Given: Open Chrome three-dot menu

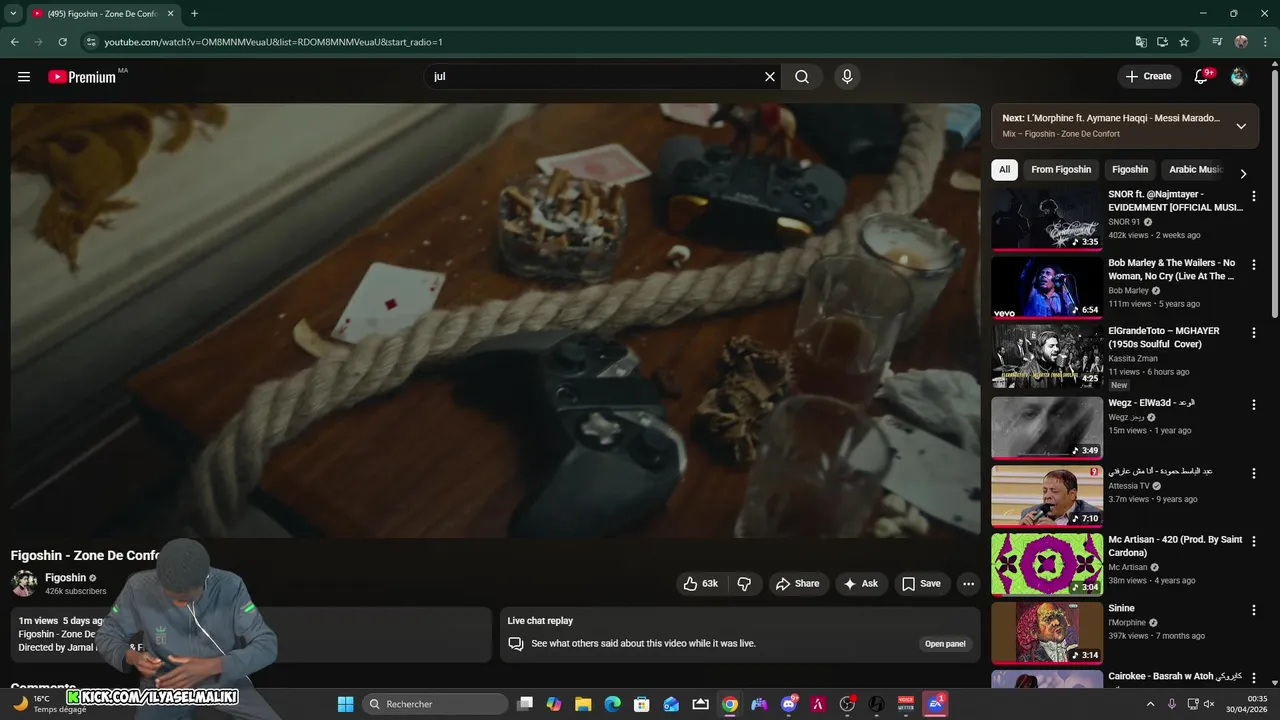Looking at the screenshot, I should coord(1265,42).
